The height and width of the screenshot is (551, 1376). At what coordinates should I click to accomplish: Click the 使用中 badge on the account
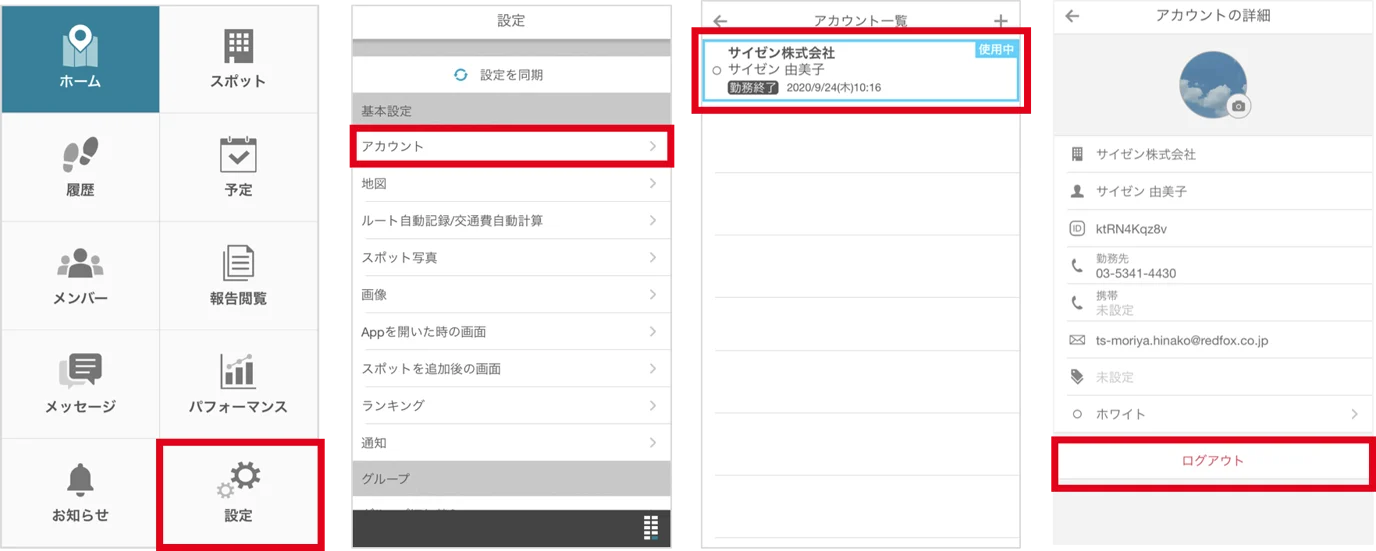pyautogui.click(x=995, y=49)
